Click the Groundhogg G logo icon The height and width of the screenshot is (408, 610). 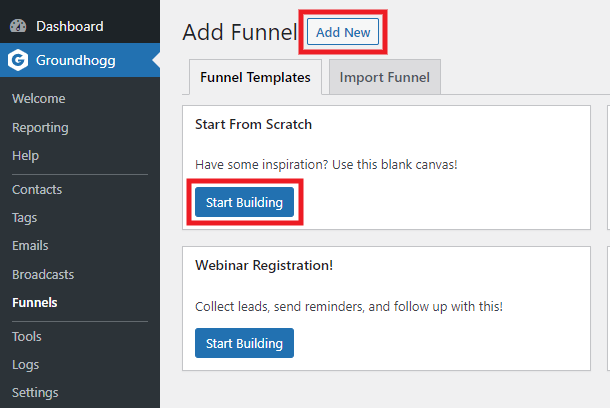(18, 60)
